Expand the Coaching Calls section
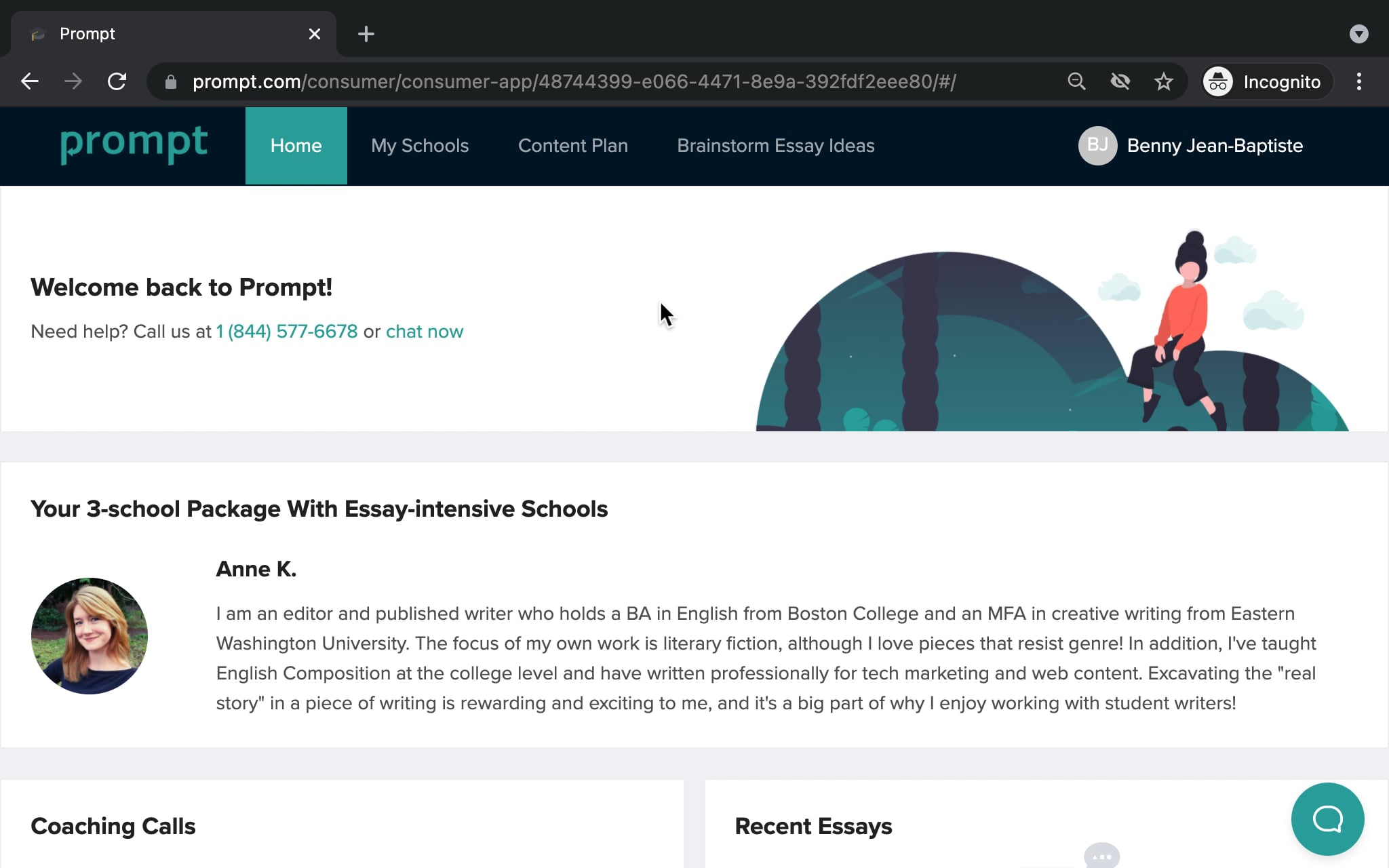Screen dimensions: 1389x868 point(112,826)
